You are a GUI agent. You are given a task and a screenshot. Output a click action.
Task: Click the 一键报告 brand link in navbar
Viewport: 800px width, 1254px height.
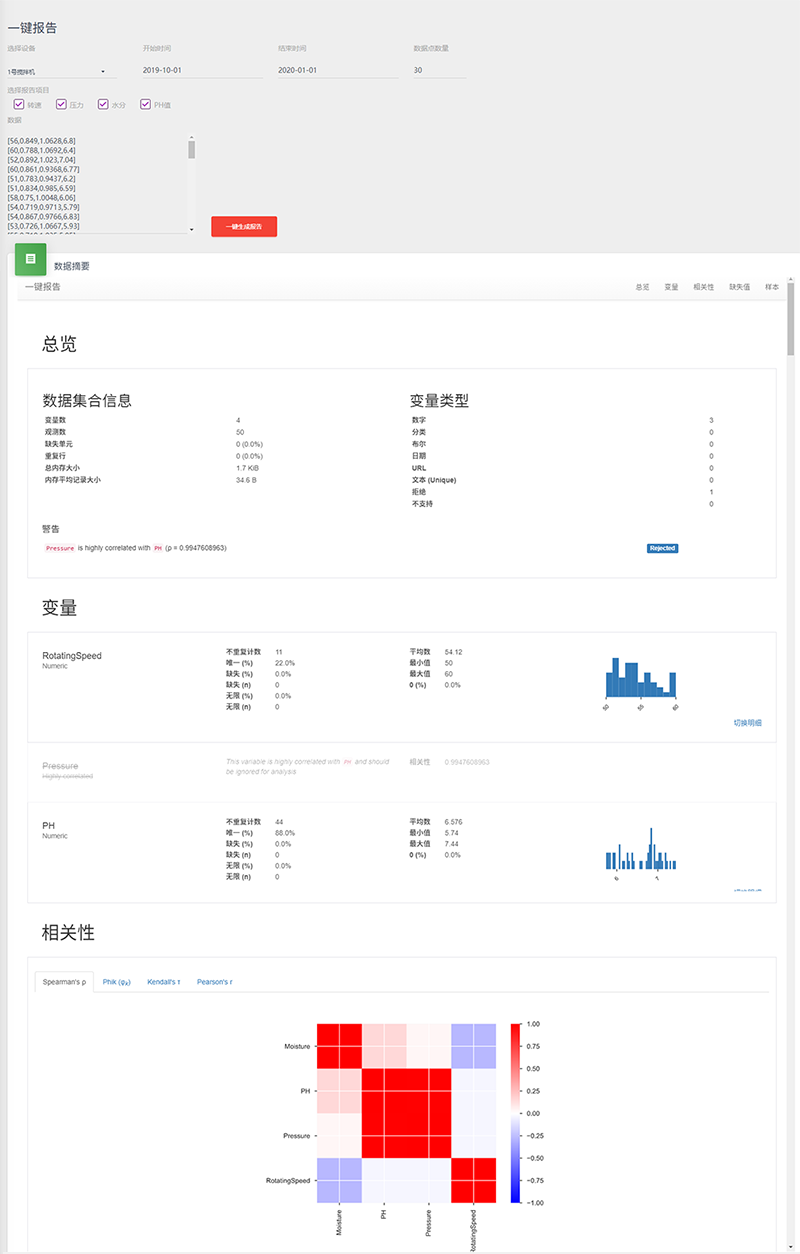coord(43,287)
